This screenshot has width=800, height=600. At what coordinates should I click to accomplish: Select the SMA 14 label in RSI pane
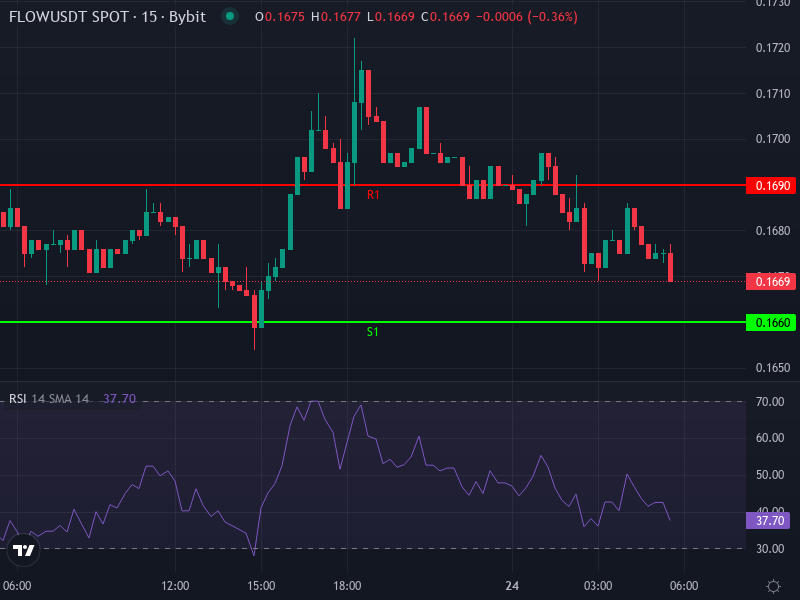click(x=67, y=398)
